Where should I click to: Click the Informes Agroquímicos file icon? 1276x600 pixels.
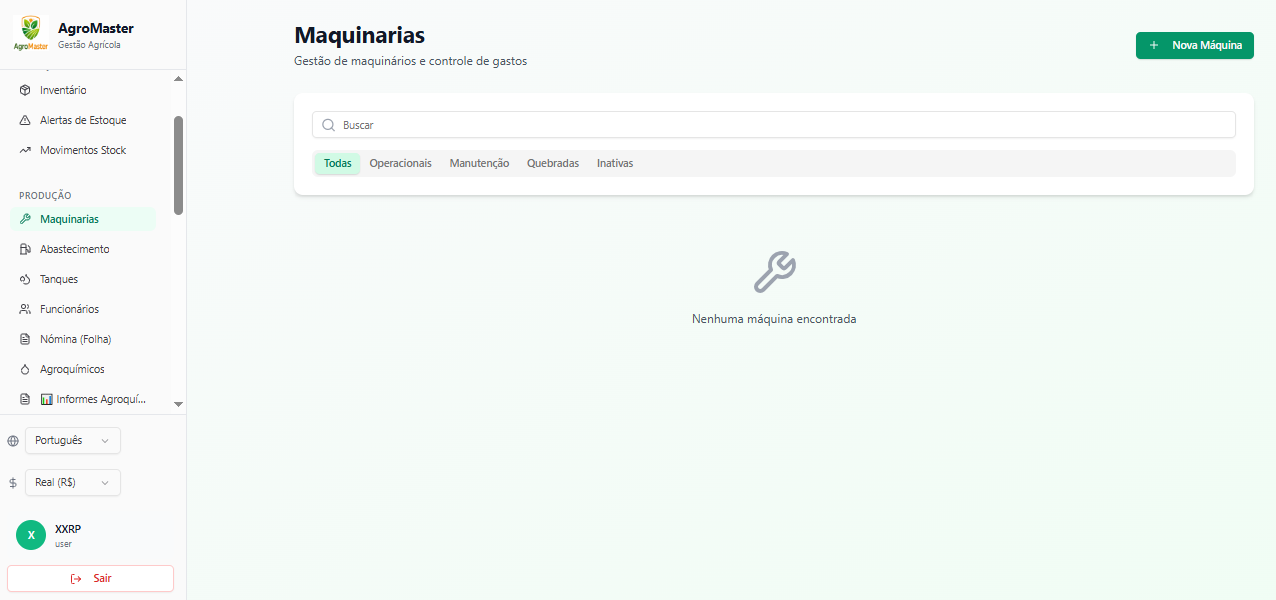pos(25,399)
